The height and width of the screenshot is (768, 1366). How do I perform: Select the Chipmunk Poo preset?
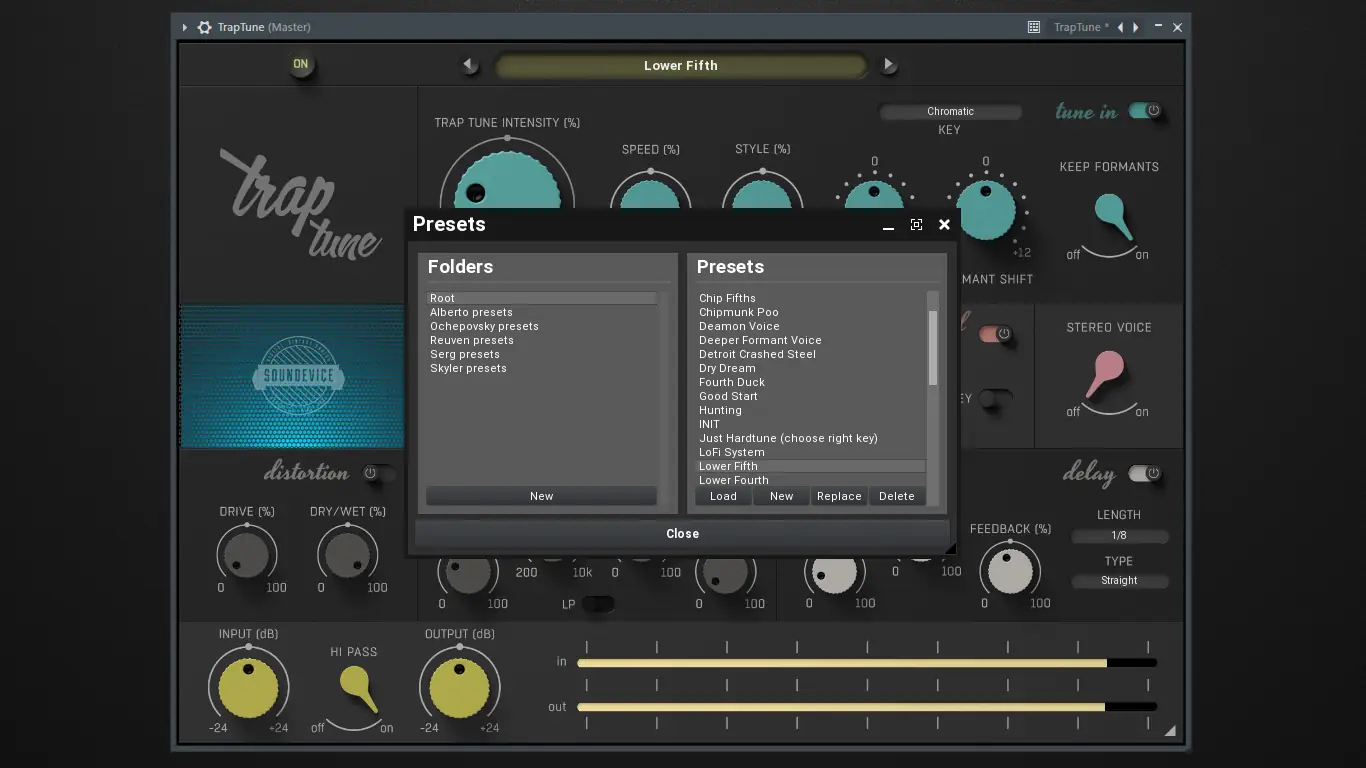point(811,312)
